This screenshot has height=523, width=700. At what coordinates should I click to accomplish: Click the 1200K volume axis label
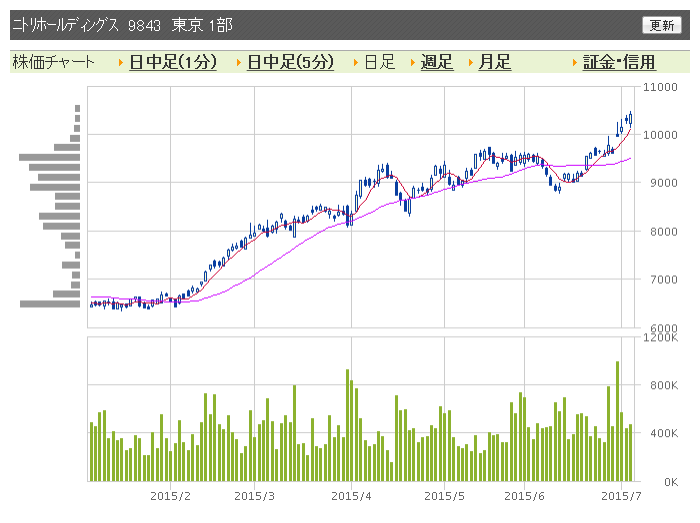point(660,337)
